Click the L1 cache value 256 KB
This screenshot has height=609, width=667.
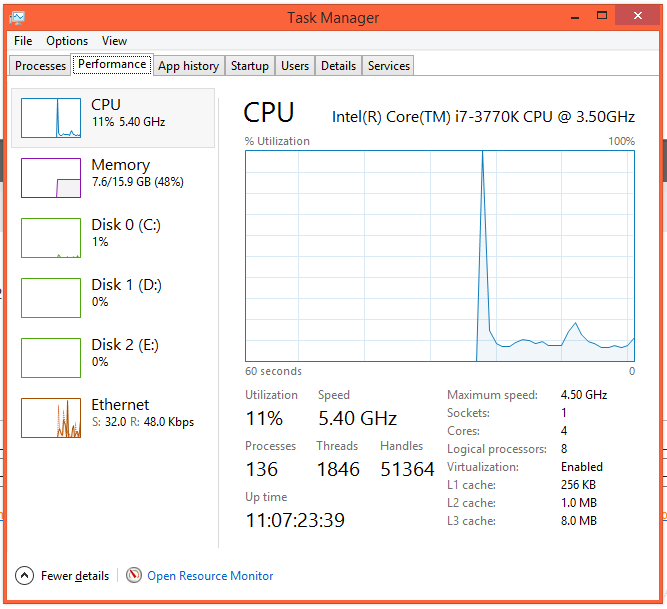pyautogui.click(x=578, y=485)
